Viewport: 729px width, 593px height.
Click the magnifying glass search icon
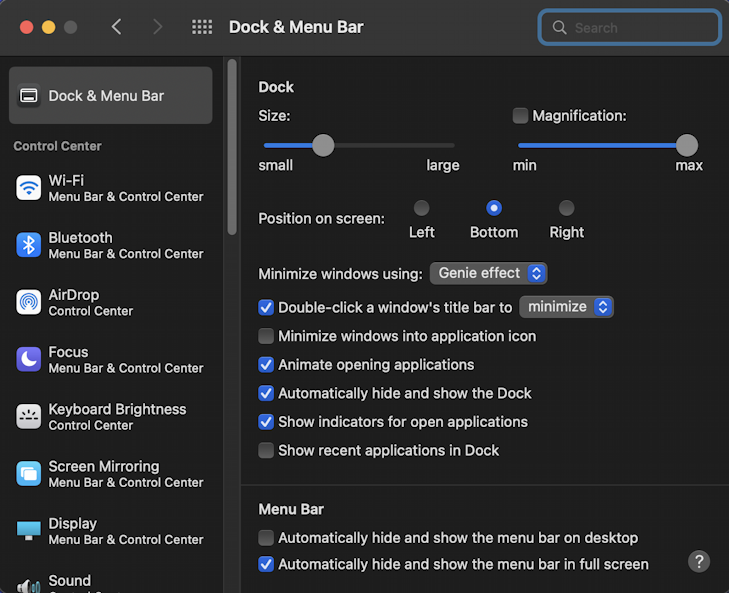tap(559, 28)
